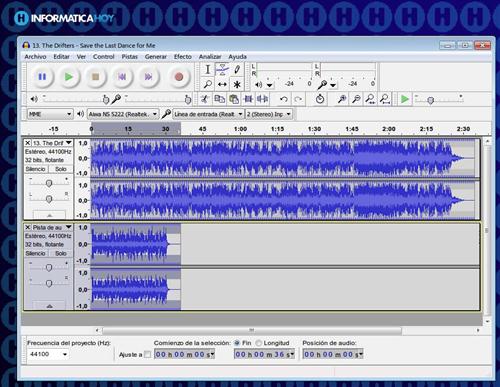Open the Ver menu
The height and width of the screenshot is (387, 500).
[81, 57]
